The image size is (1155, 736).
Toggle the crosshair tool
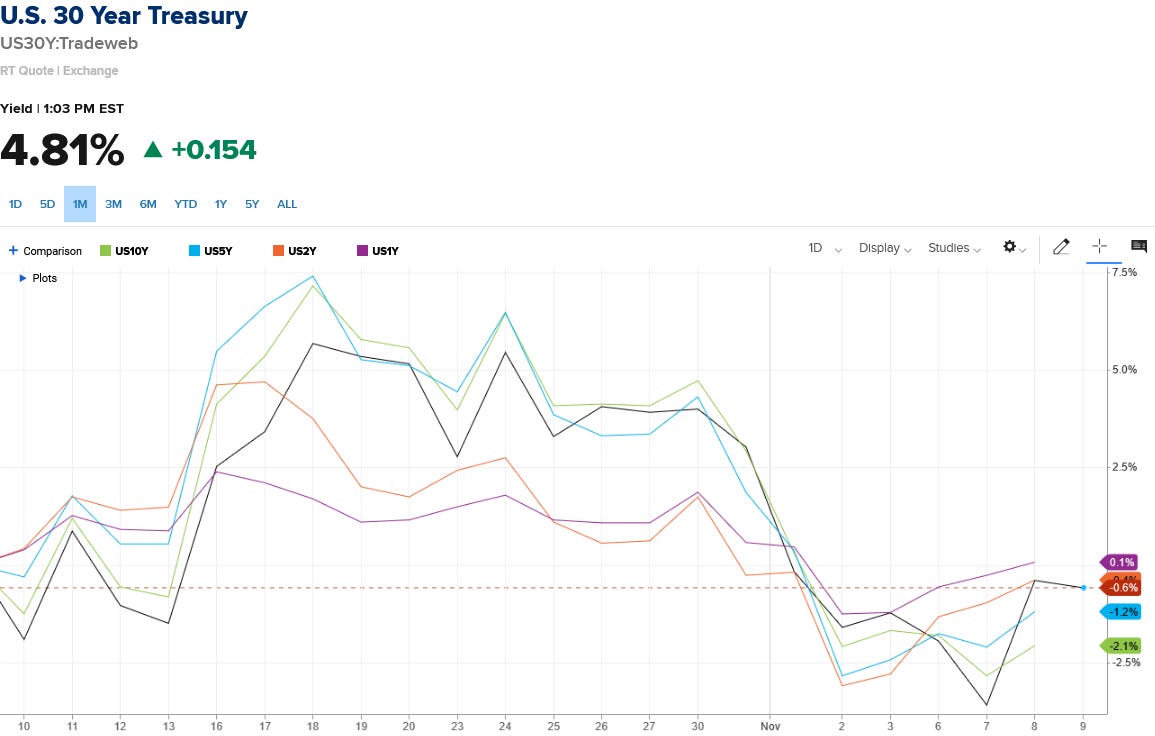coord(1100,246)
